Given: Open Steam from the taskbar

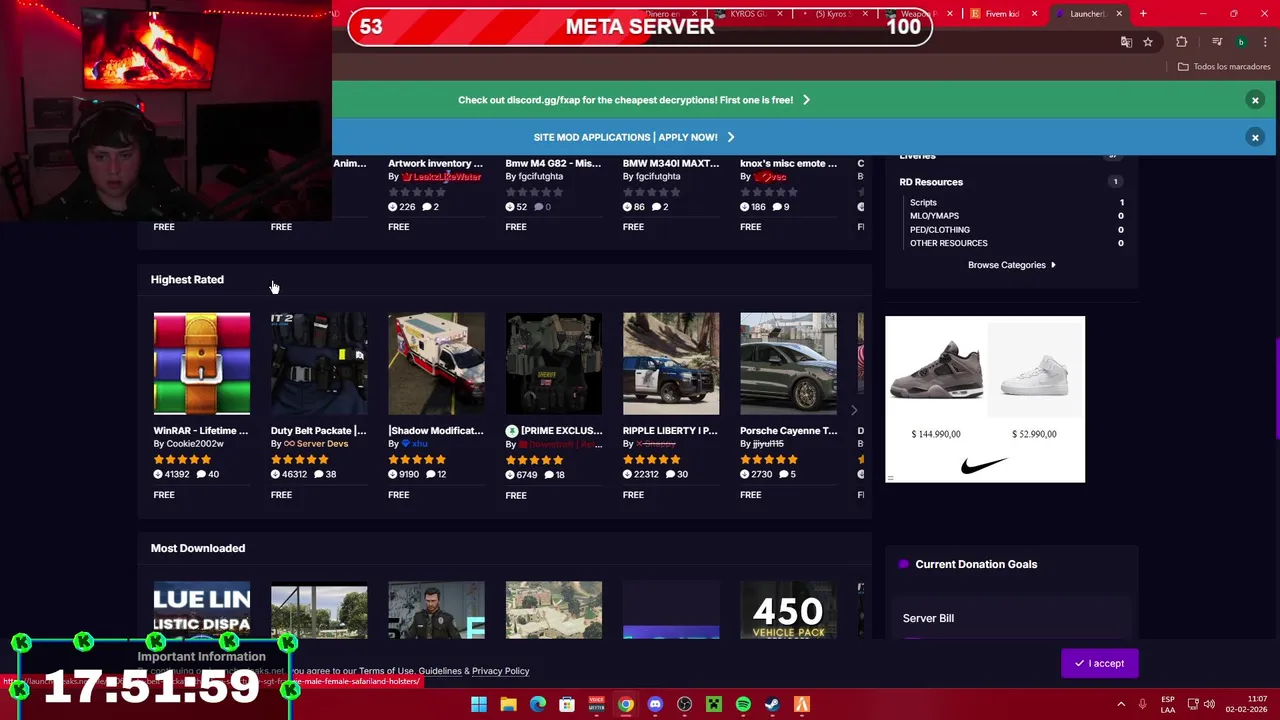Looking at the screenshot, I should tap(772, 704).
